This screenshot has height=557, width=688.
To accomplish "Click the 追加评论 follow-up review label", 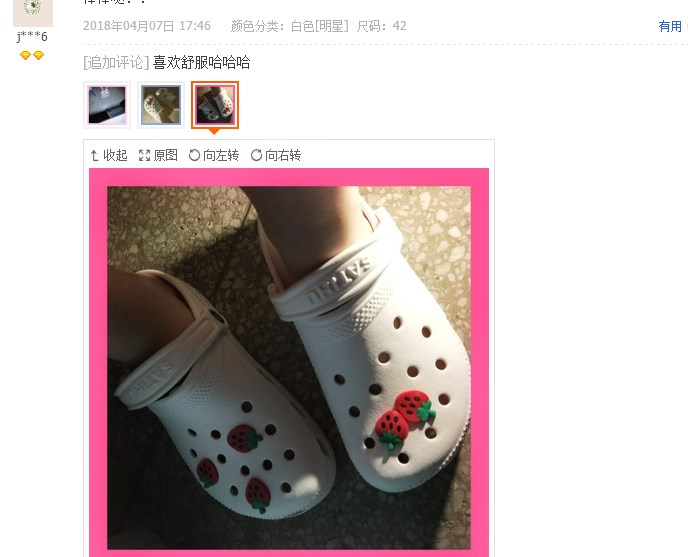I will [x=116, y=62].
